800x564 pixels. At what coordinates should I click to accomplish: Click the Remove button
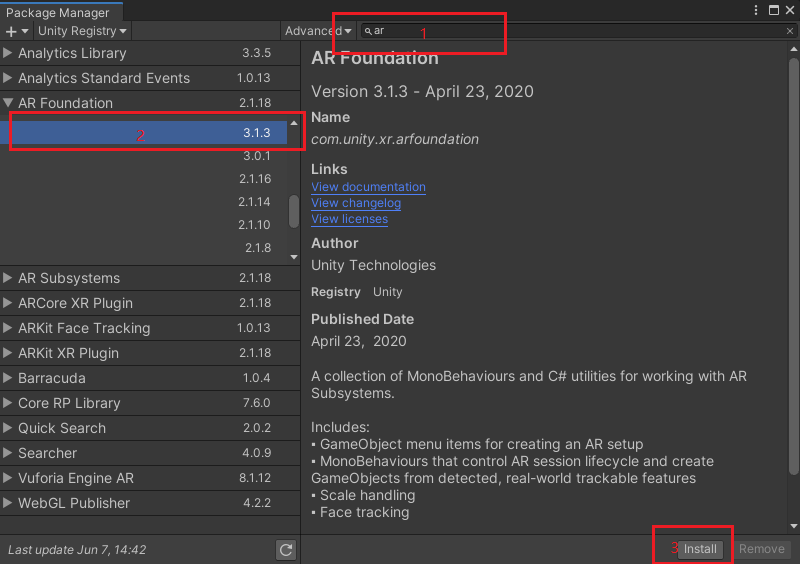(762, 549)
